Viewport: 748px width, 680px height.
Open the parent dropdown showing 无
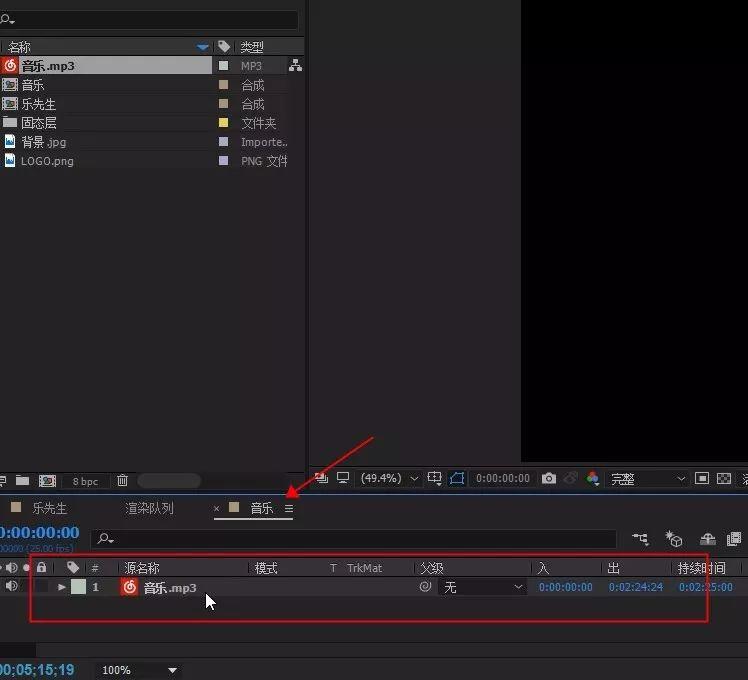coord(482,587)
